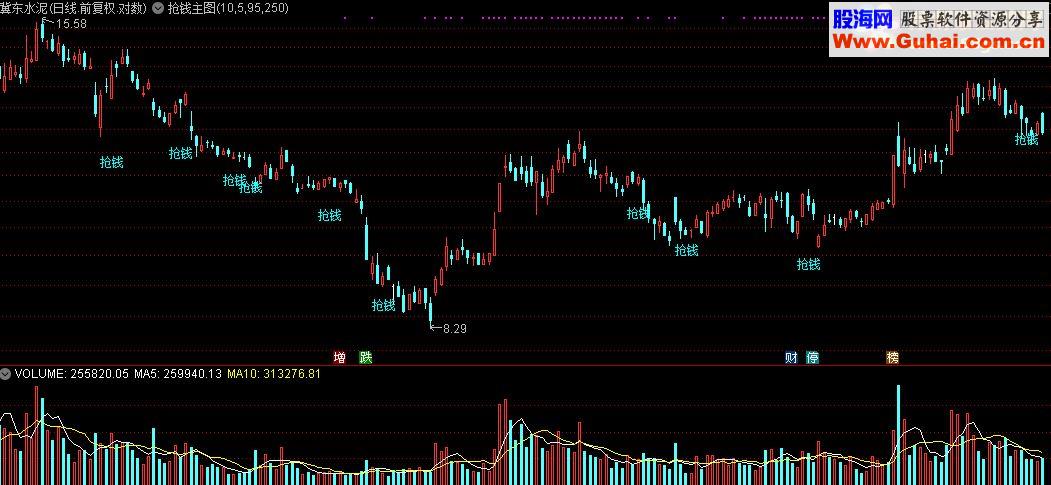Click the 增 event marker icon
Viewport: 1051px width, 485px height.
(340, 358)
